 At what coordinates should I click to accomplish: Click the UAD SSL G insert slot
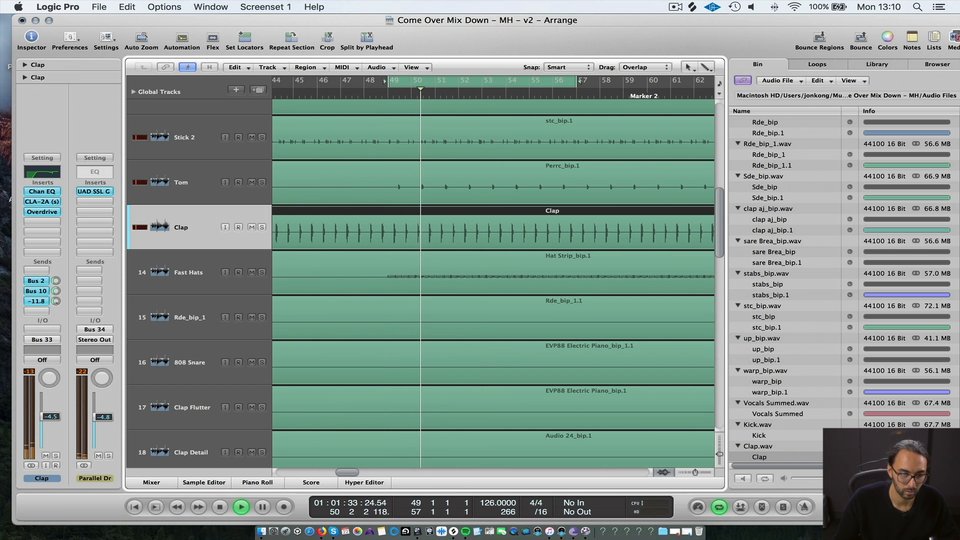[x=94, y=192]
